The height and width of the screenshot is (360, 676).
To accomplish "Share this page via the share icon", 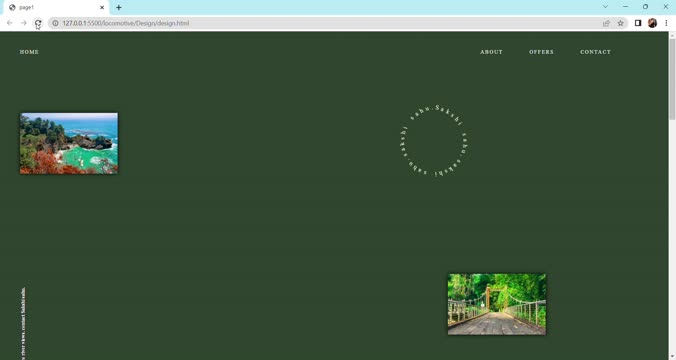I will [x=606, y=23].
